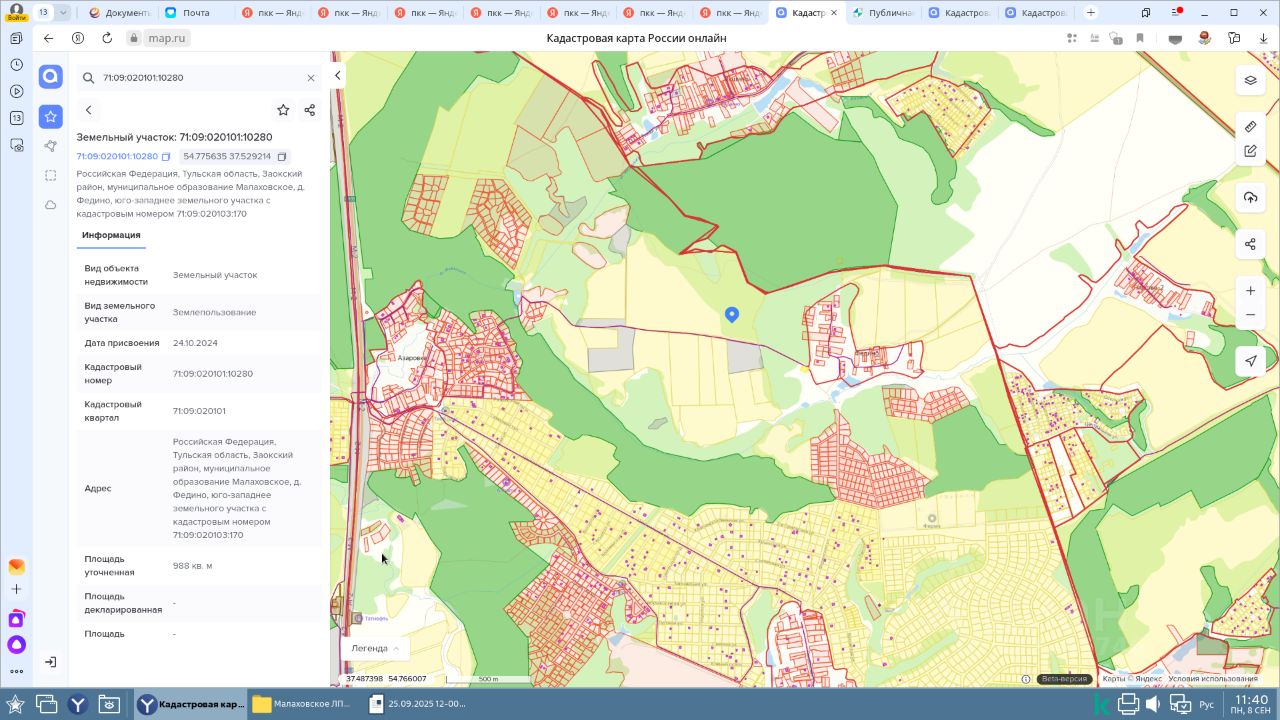This screenshot has width=1280, height=720.
Task: Center map on my location
Action: [x=1250, y=361]
